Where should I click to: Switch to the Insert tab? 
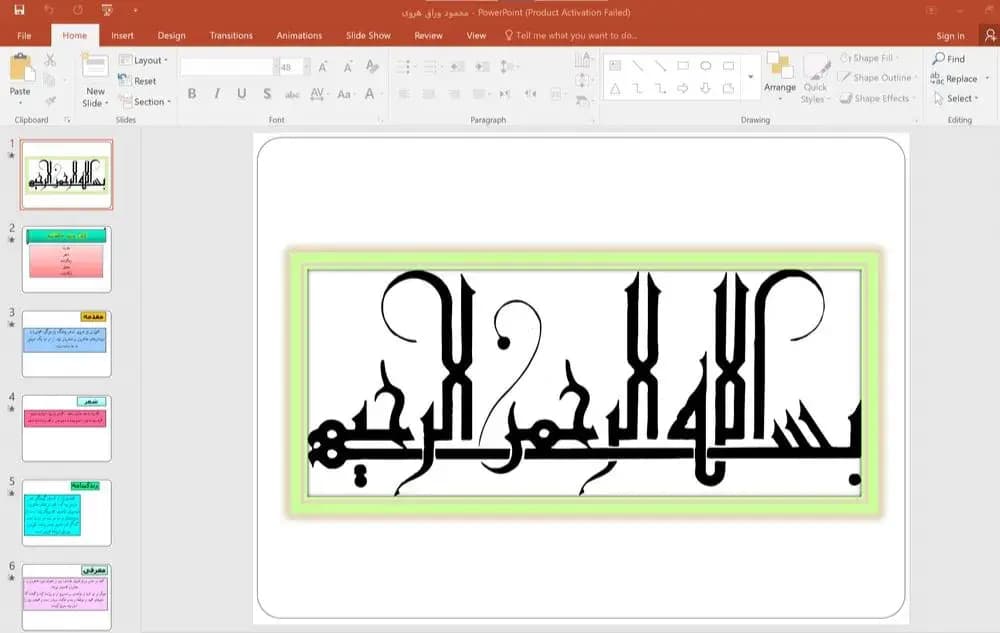[122, 36]
